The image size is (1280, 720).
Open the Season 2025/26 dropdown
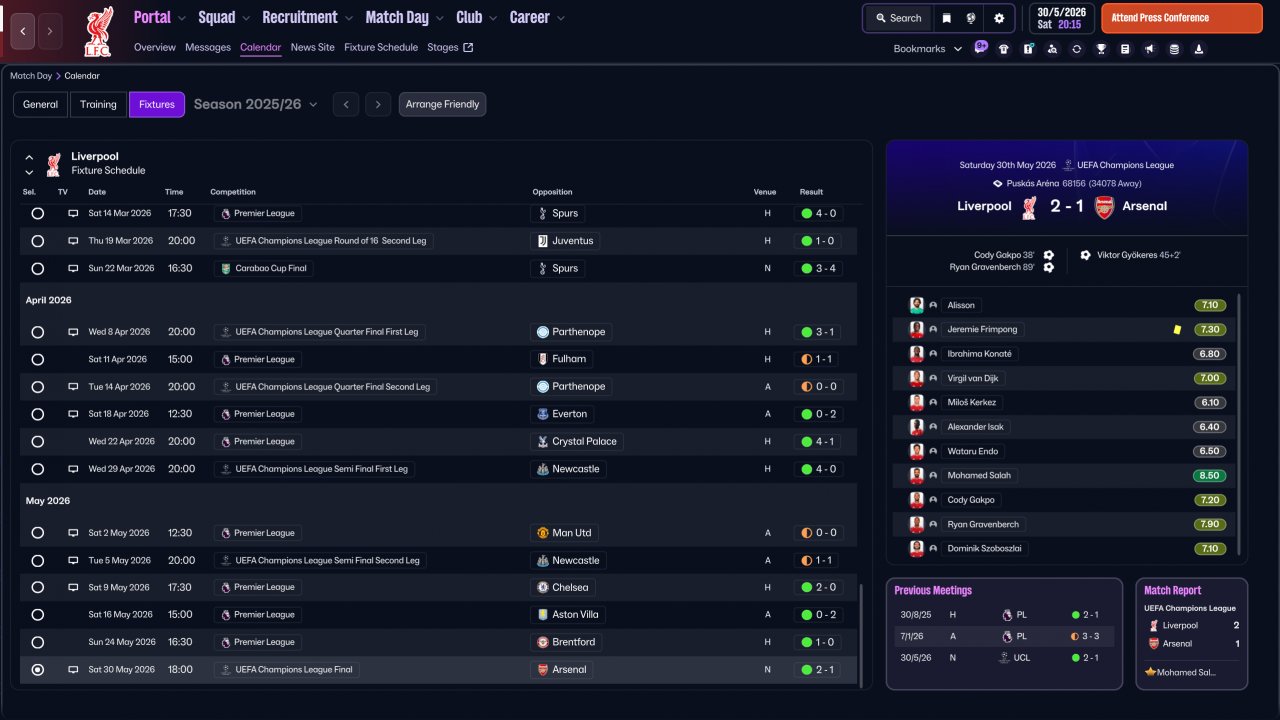pyautogui.click(x=256, y=104)
